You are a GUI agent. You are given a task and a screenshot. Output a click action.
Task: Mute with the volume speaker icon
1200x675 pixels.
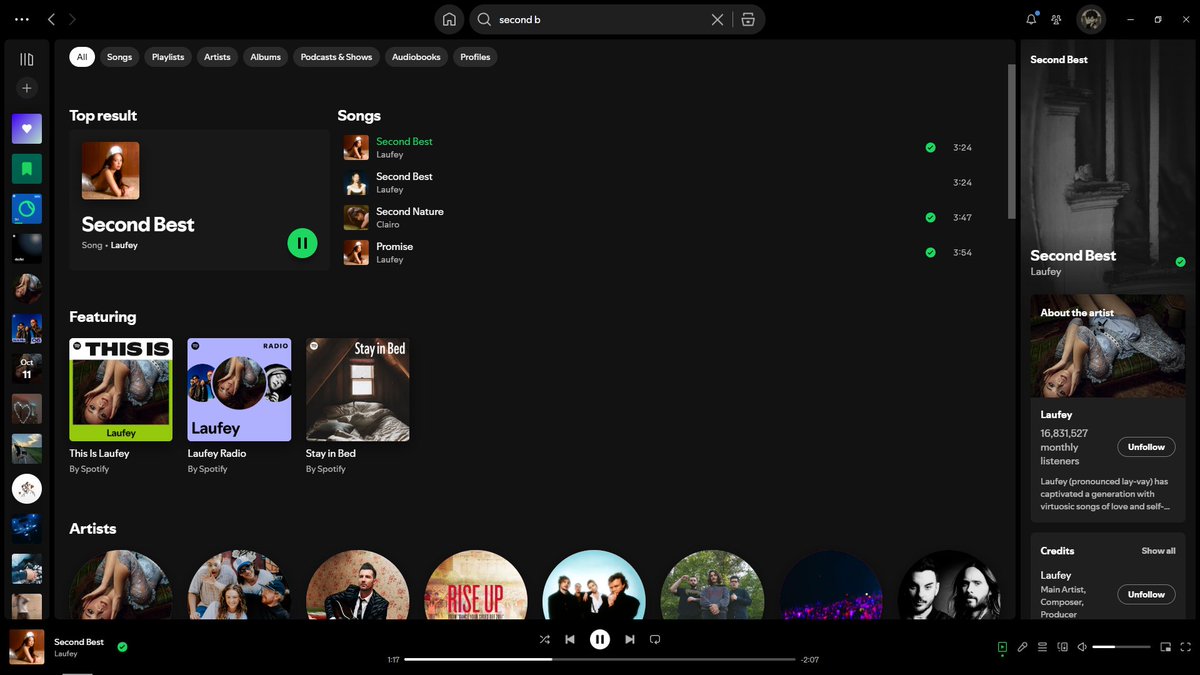coord(1082,647)
